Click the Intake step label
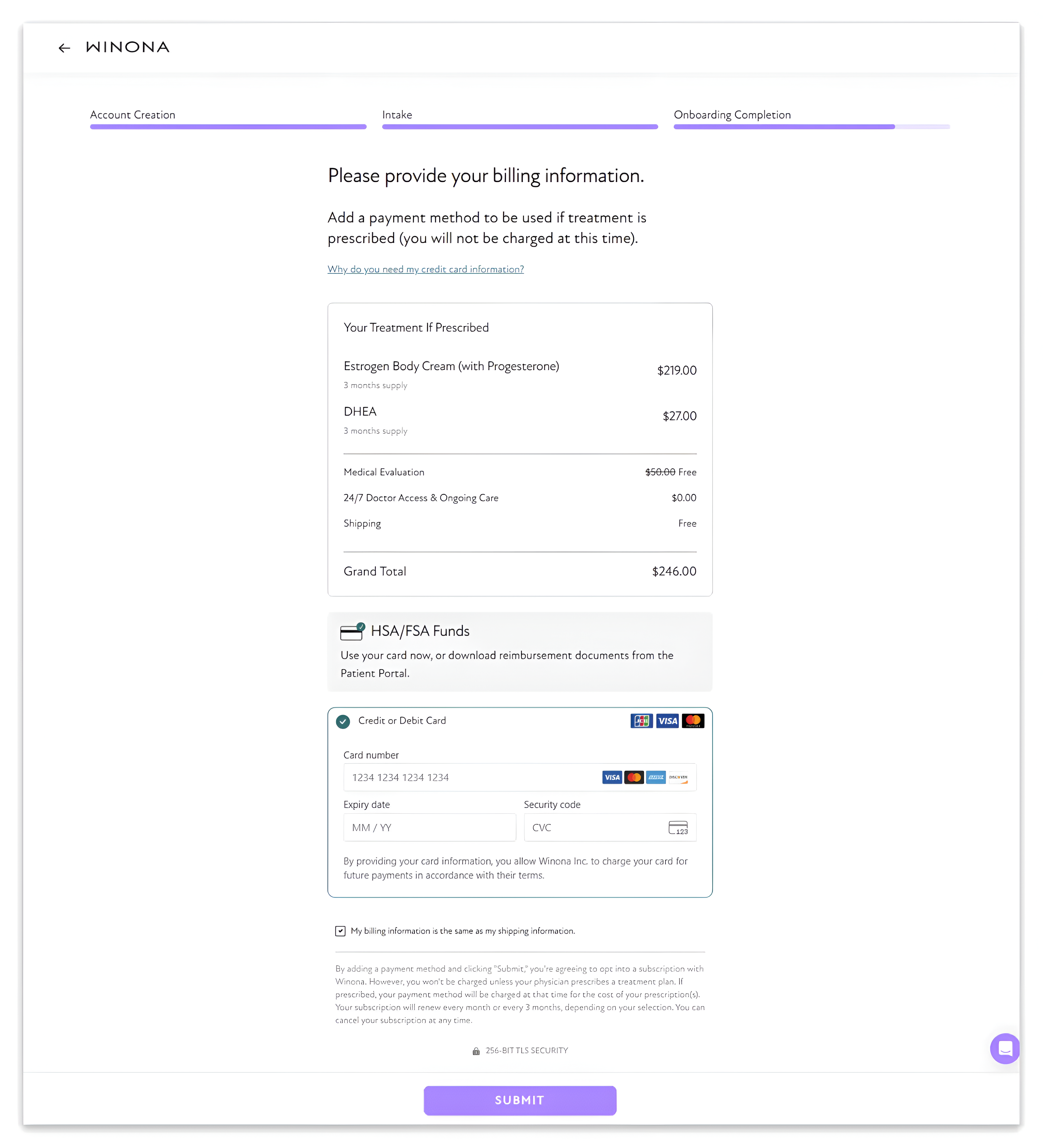Image resolution: width=1043 pixels, height=1148 pixels. (397, 114)
